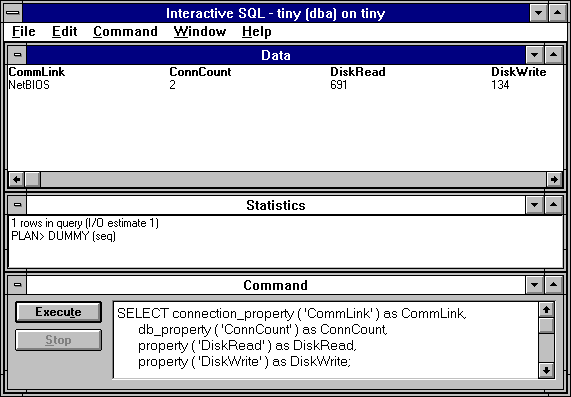Maximize the Data window
The image size is (571, 397).
pos(554,55)
